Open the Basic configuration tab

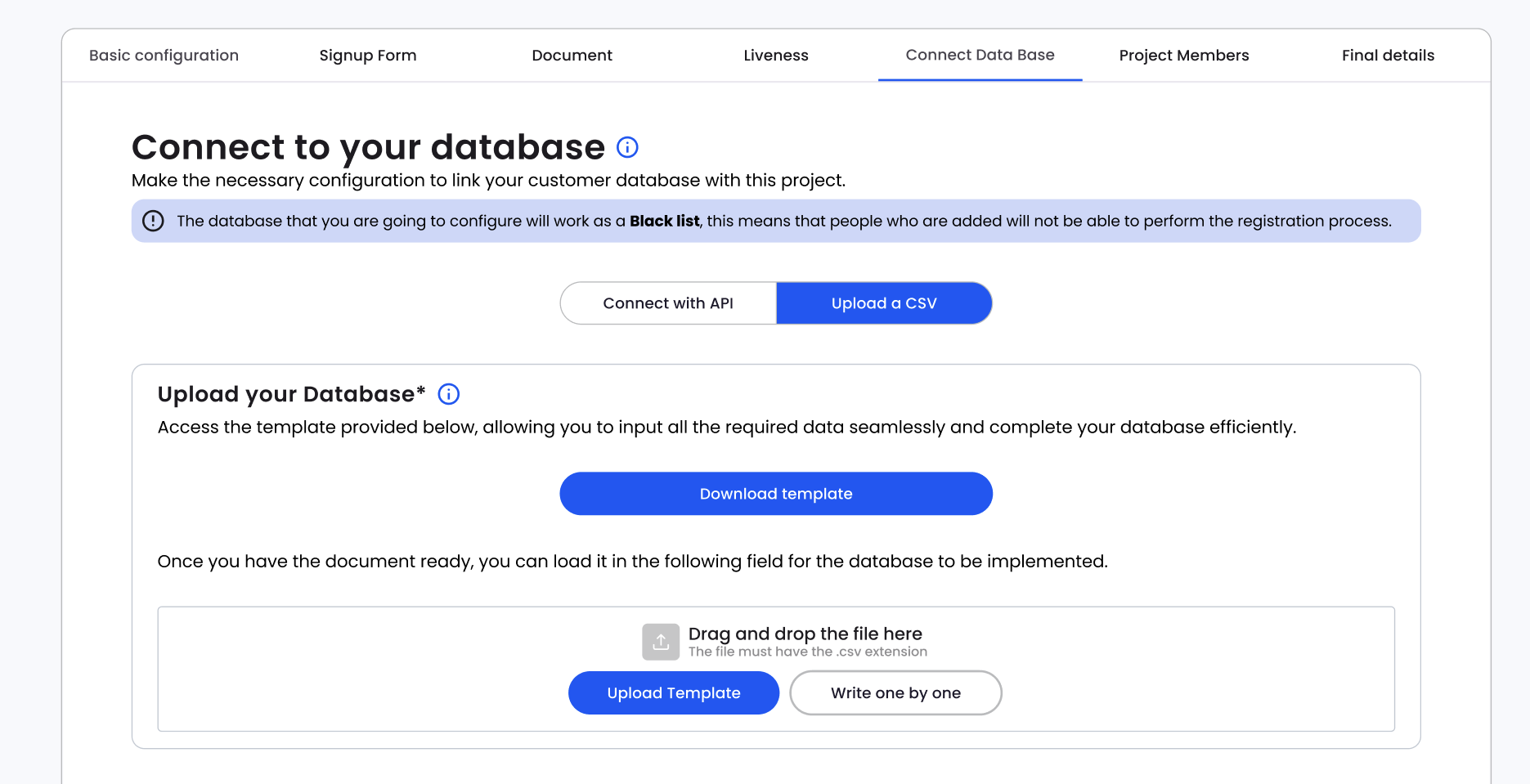pos(164,56)
